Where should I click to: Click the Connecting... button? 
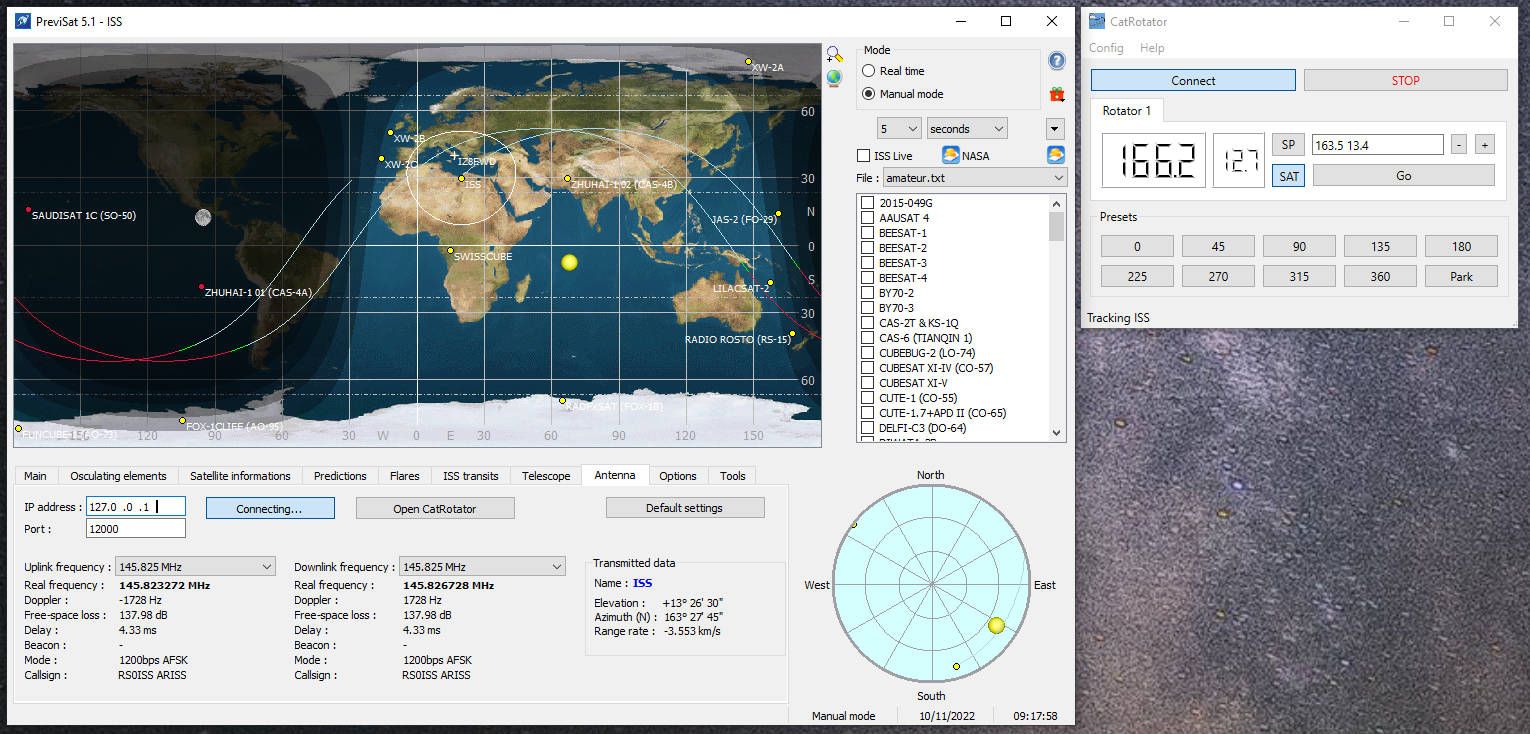point(270,509)
